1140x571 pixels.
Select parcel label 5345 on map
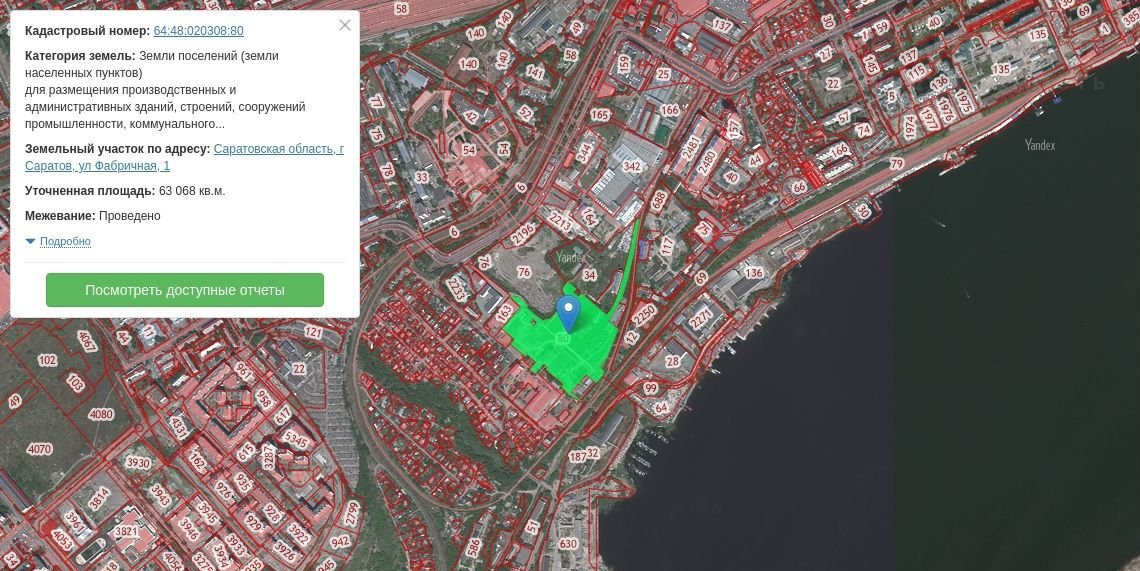pyautogui.click(x=296, y=438)
